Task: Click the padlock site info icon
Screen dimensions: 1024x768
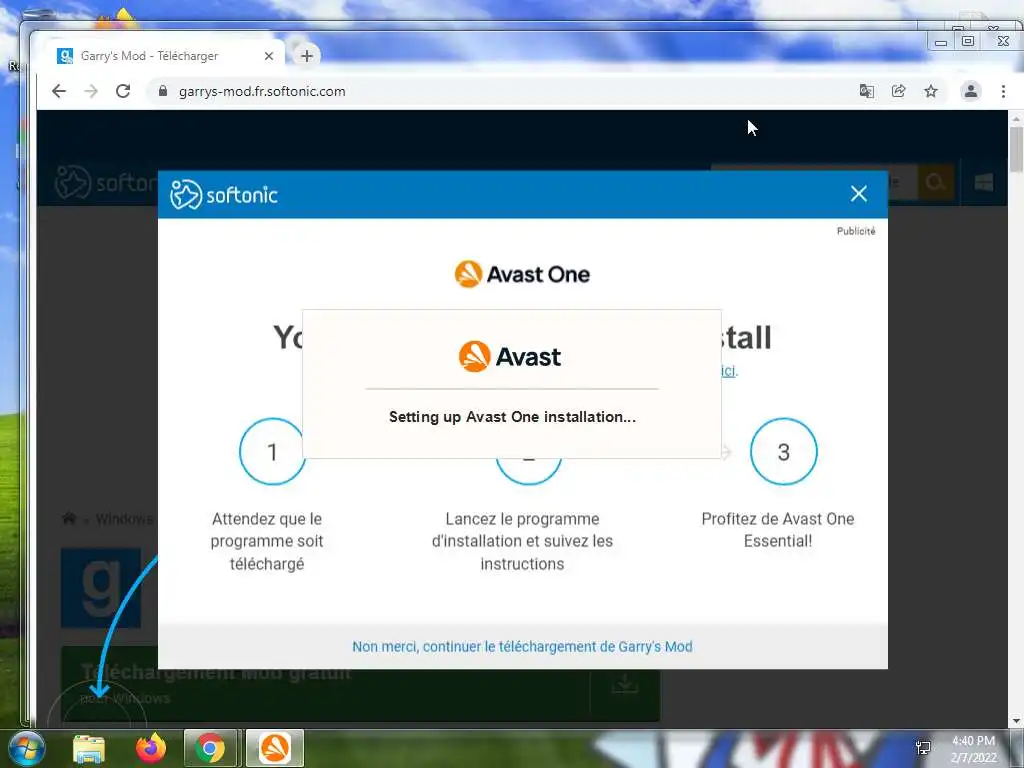Action: [x=163, y=91]
